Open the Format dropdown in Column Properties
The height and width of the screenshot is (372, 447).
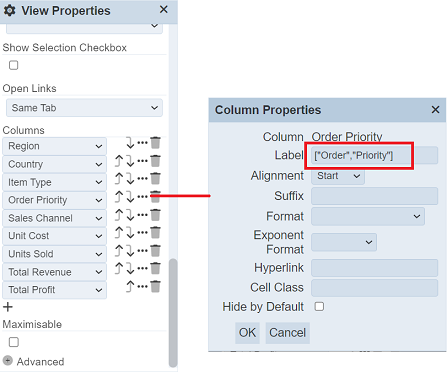click(368, 216)
